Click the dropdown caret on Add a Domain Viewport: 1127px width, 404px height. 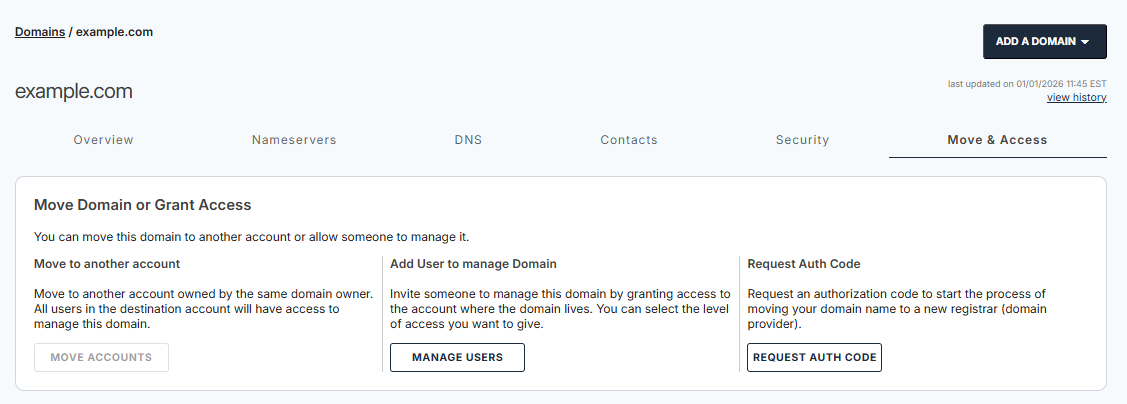(1085, 42)
